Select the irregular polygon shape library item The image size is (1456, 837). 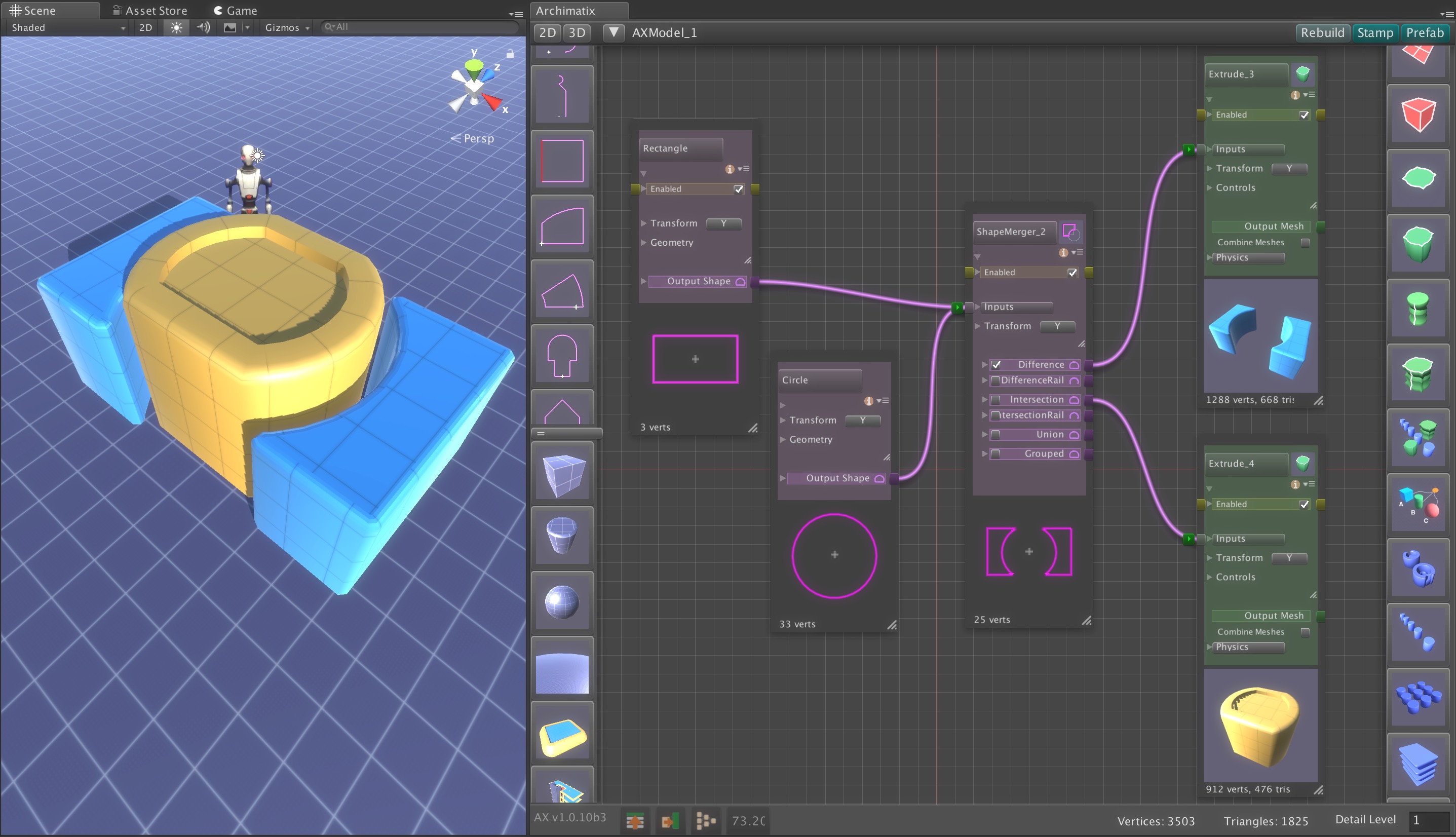pos(562,291)
